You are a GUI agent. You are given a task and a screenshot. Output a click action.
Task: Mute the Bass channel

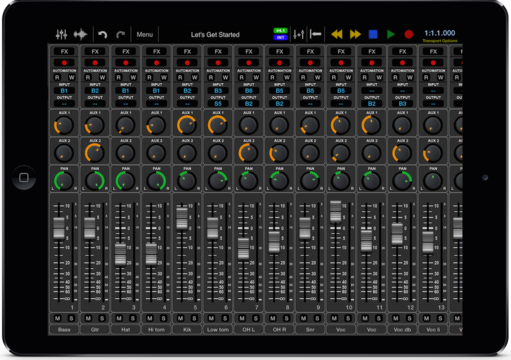58,318
